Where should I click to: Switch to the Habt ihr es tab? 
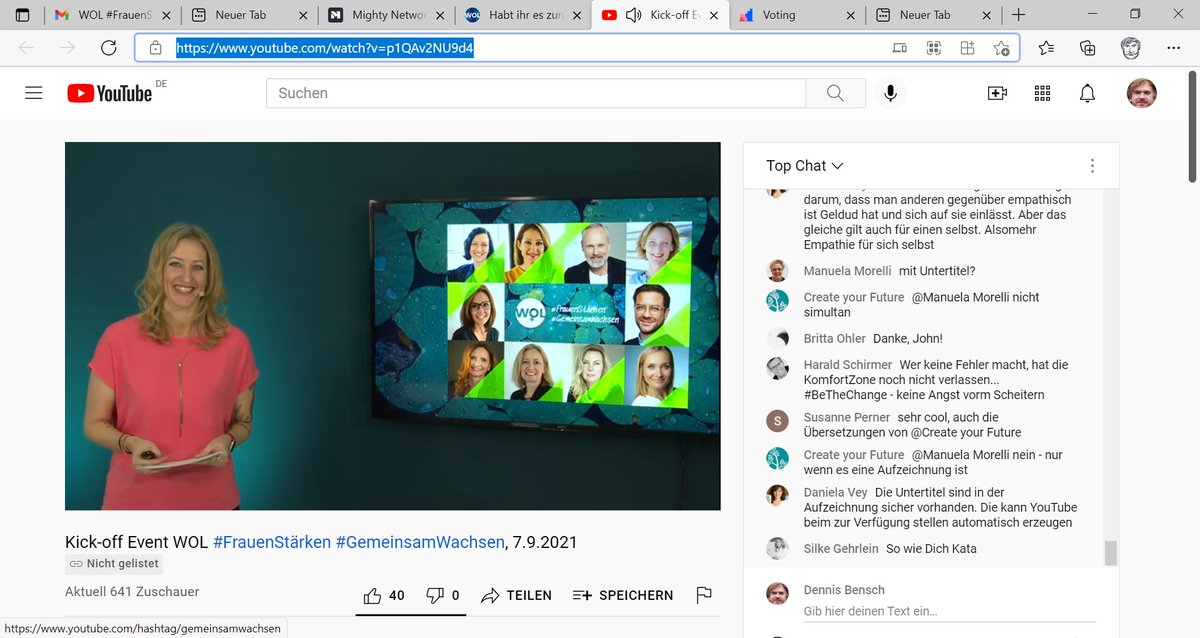(x=524, y=15)
